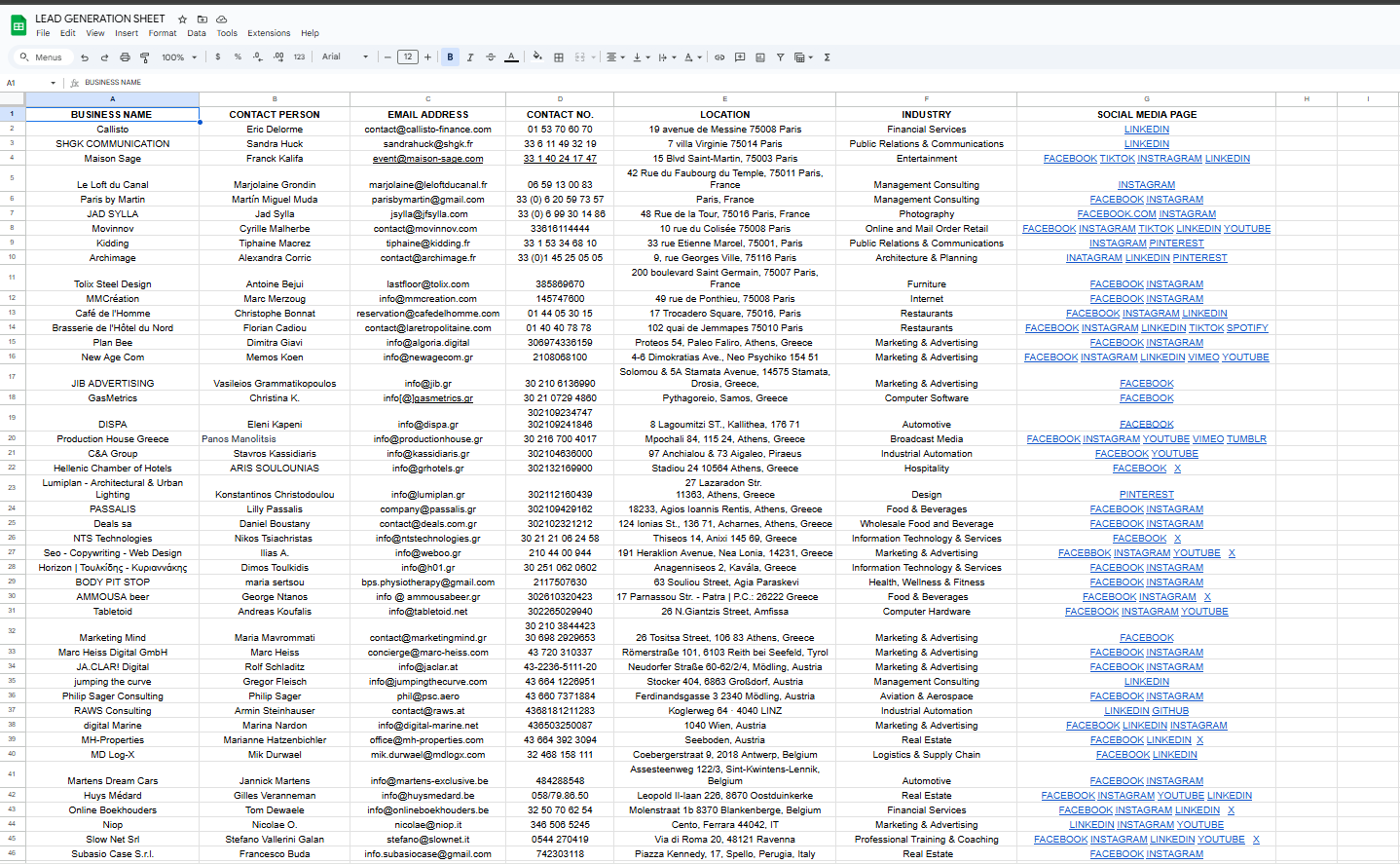Viewport: 1400px width, 864px height.
Task: Open the Name box A1 dropdown
Action: coord(53,83)
